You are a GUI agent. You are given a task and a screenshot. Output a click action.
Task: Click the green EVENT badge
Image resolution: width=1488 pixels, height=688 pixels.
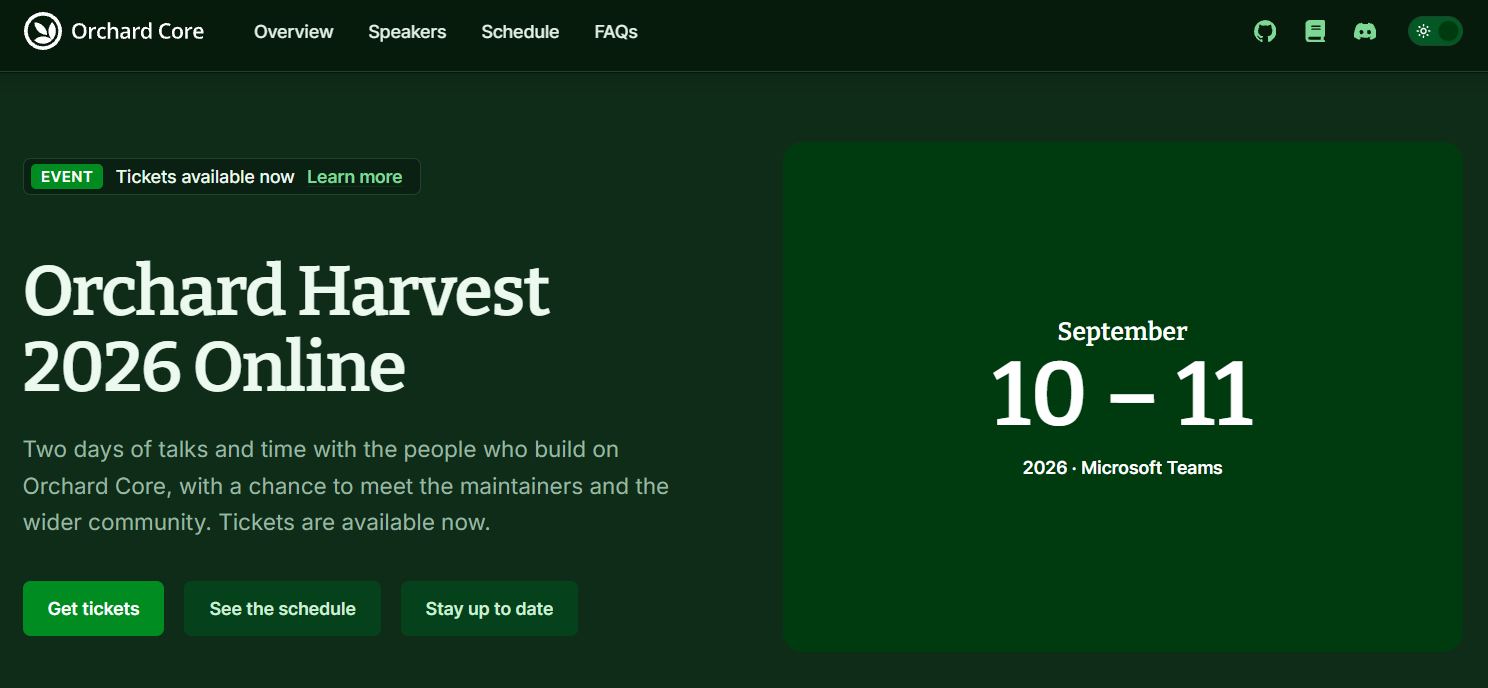pyautogui.click(x=67, y=177)
